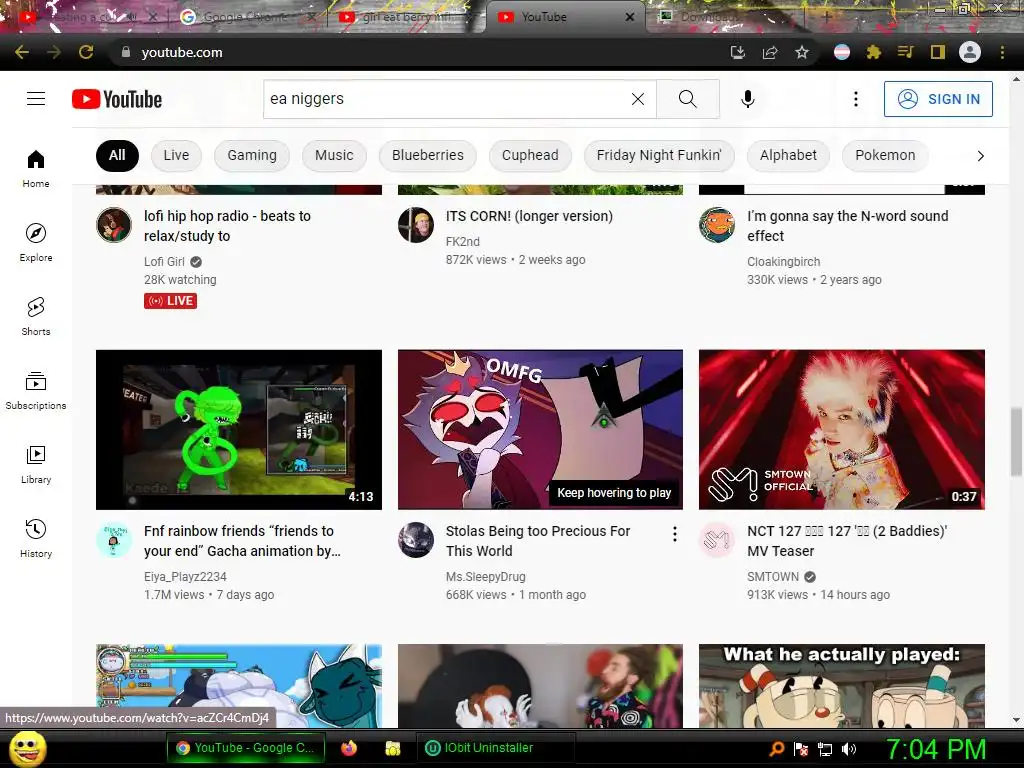Open the Ms.SleepyDrug channel avatar
Image resolution: width=1024 pixels, height=768 pixels.
point(416,539)
